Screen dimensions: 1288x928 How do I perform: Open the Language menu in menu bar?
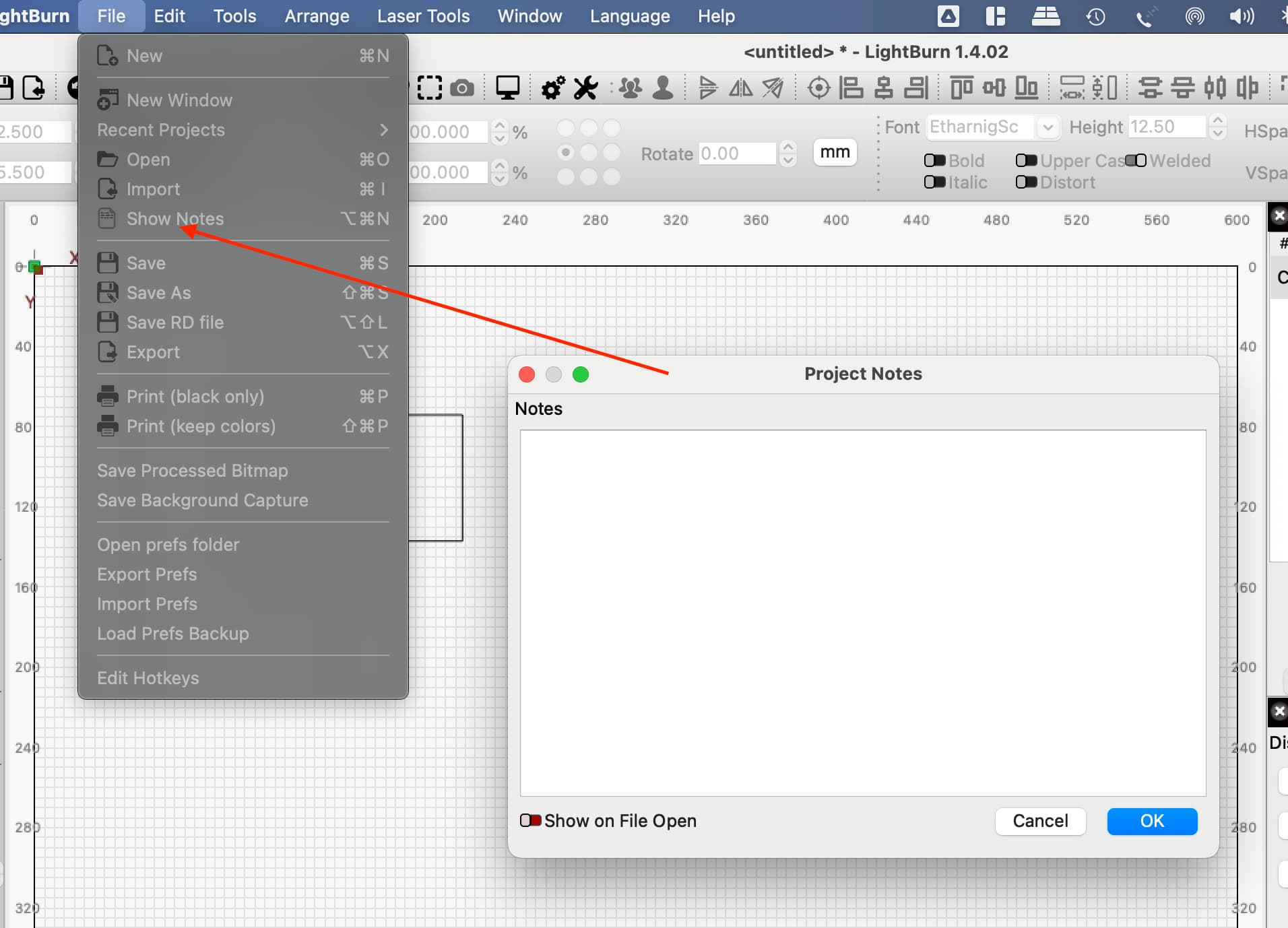click(x=630, y=16)
